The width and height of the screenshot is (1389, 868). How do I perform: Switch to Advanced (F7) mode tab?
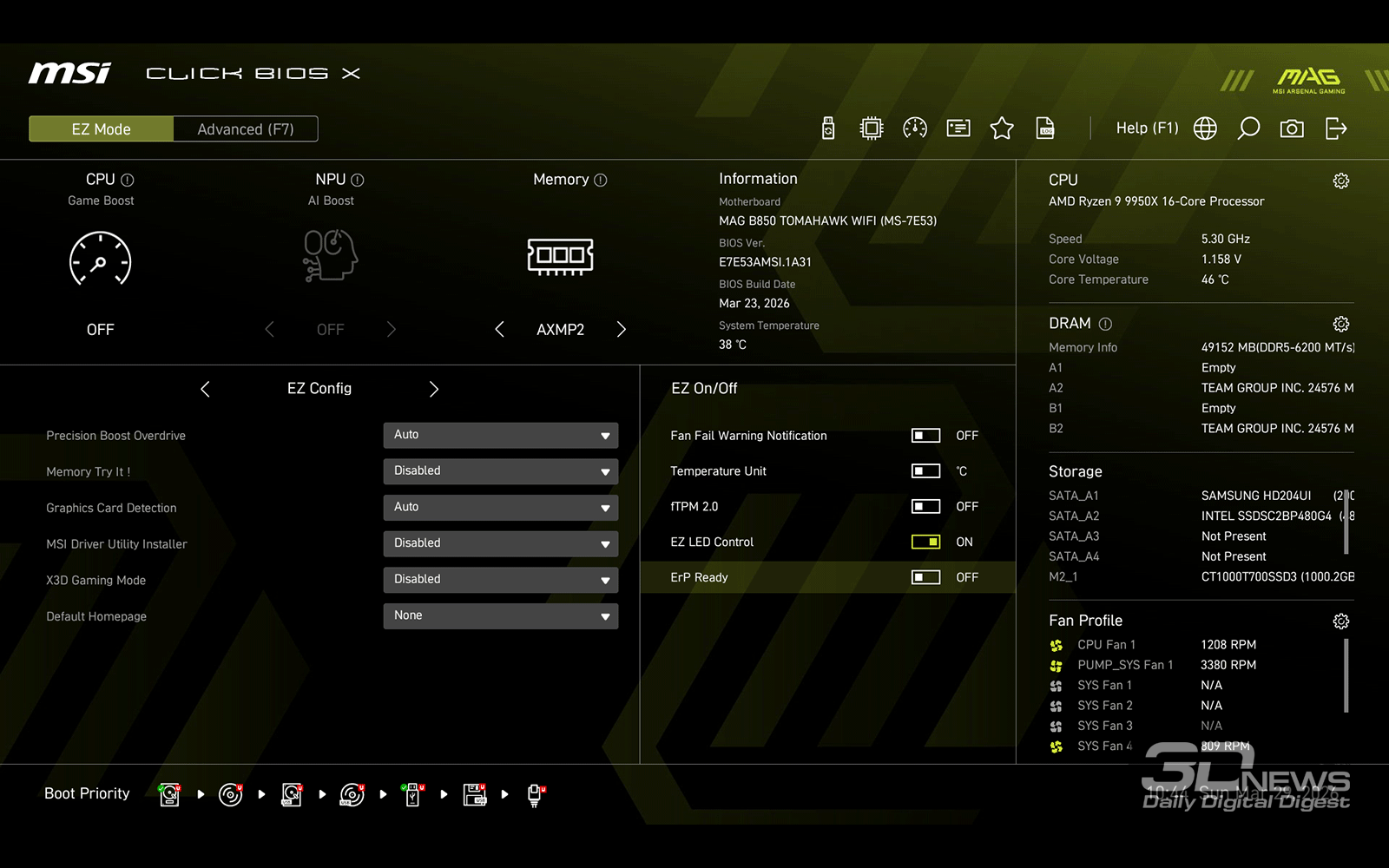246,129
